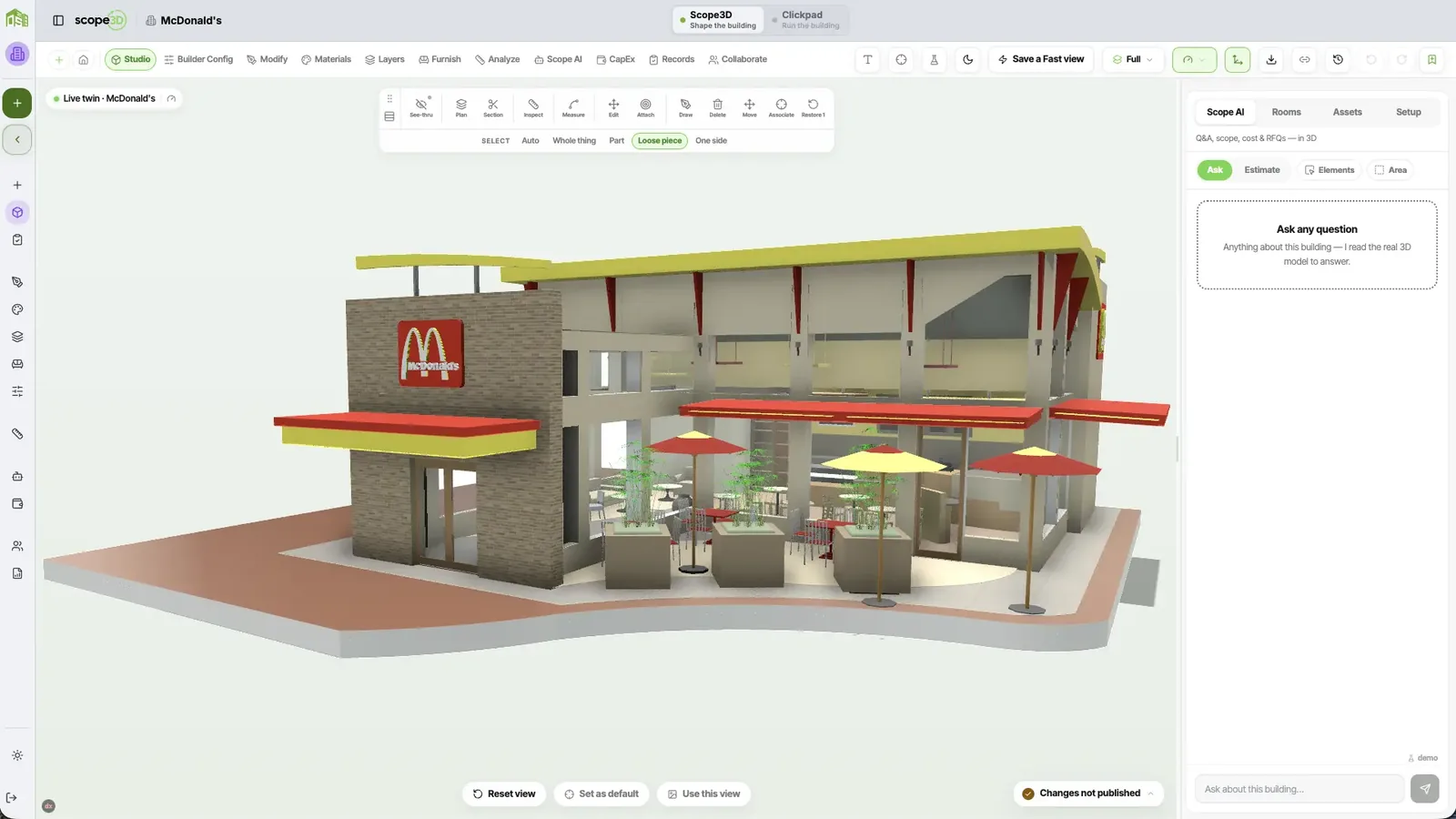Image resolution: width=1456 pixels, height=819 pixels.
Task: Click the green bookmark icon
Action: [1431, 59]
